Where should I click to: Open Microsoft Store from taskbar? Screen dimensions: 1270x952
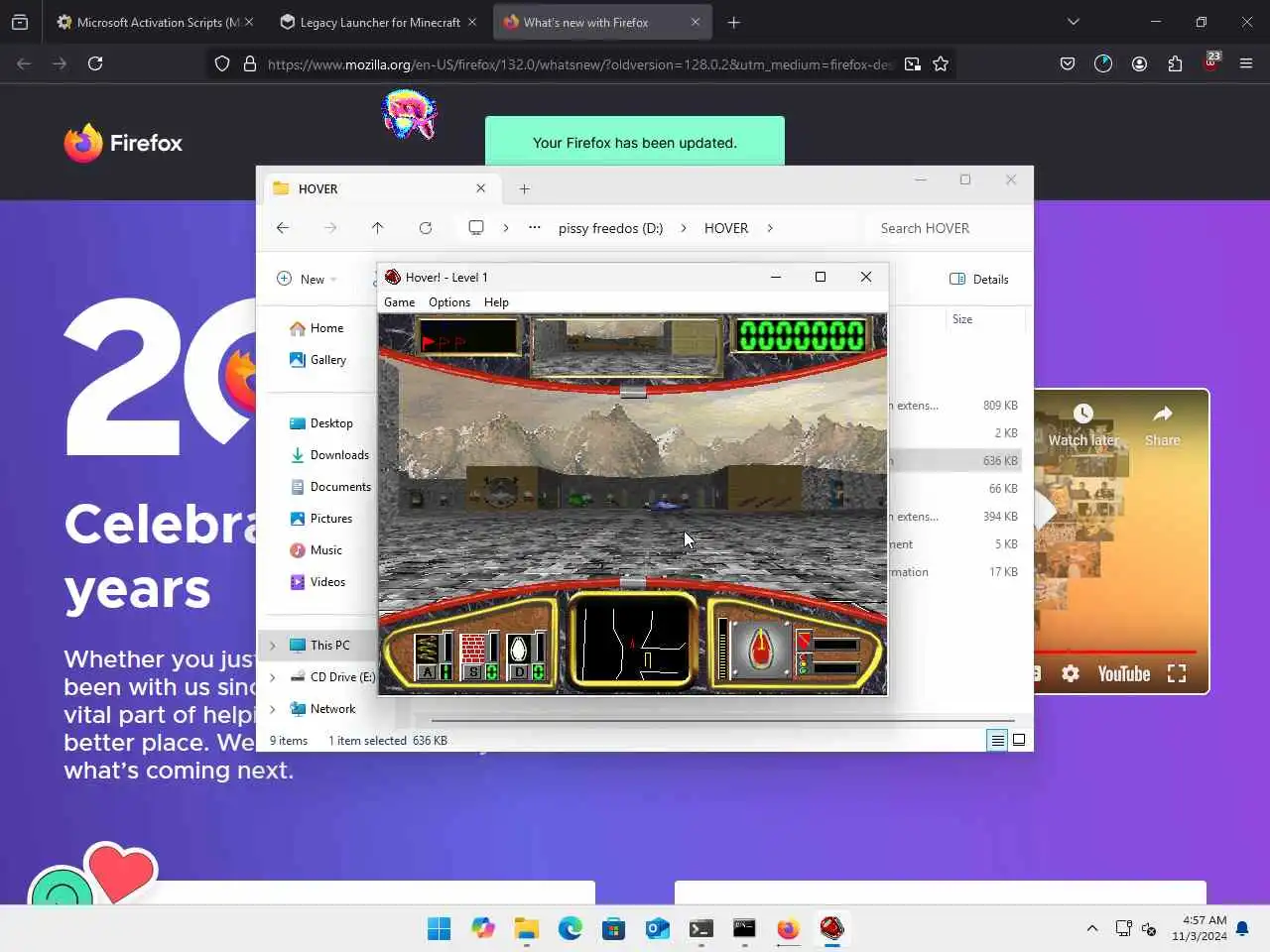[x=613, y=928]
